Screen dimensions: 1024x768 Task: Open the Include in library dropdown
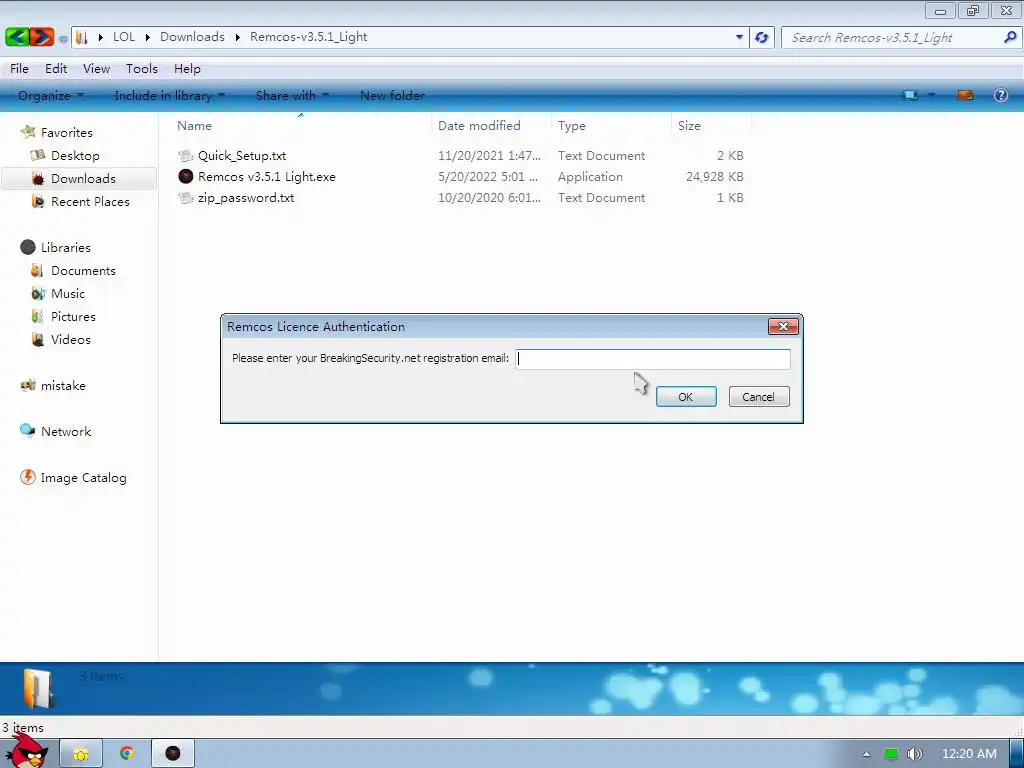click(x=170, y=95)
